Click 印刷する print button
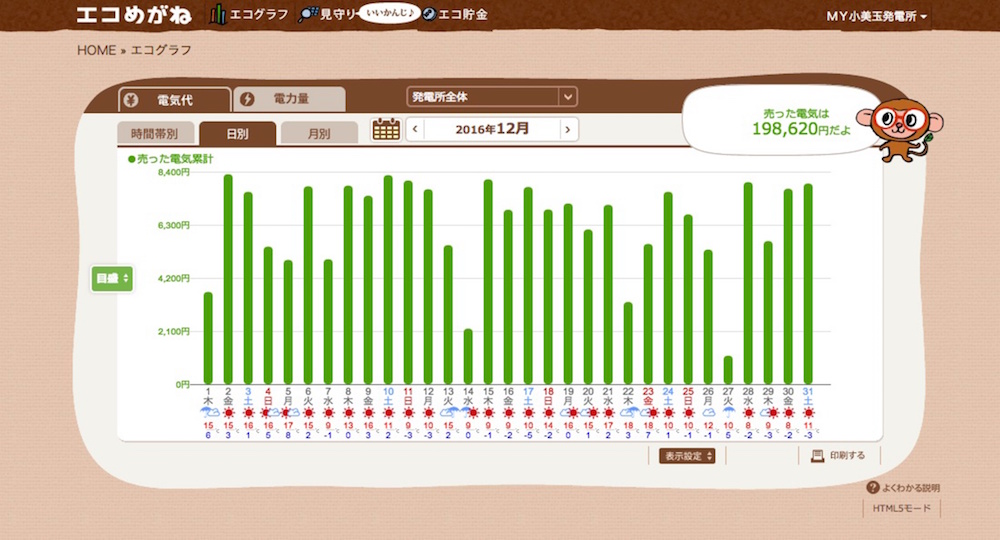The image size is (1000, 540). pyautogui.click(x=838, y=455)
